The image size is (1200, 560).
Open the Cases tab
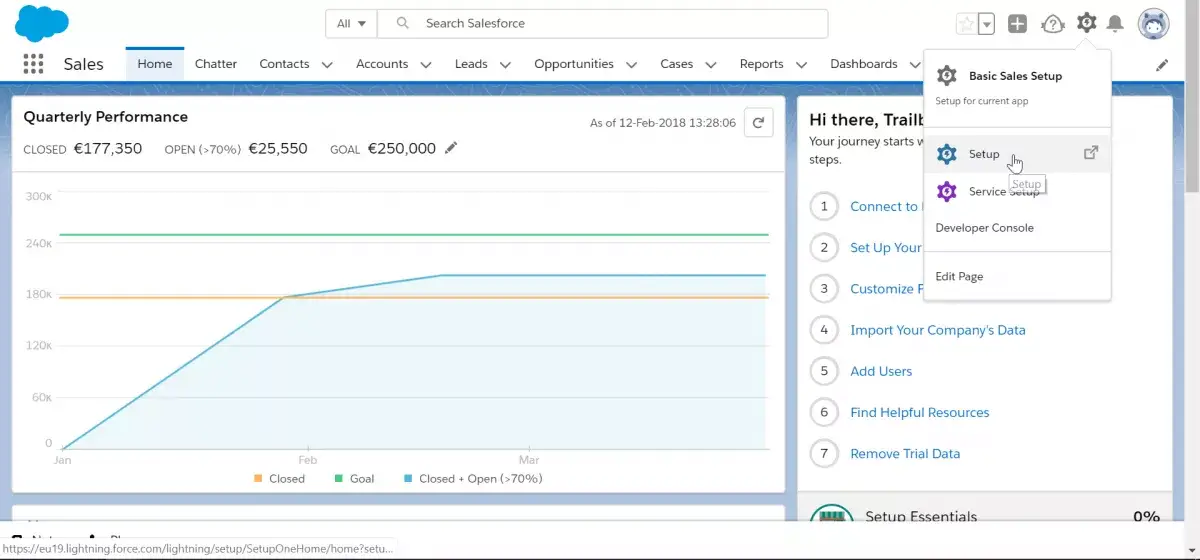point(676,64)
